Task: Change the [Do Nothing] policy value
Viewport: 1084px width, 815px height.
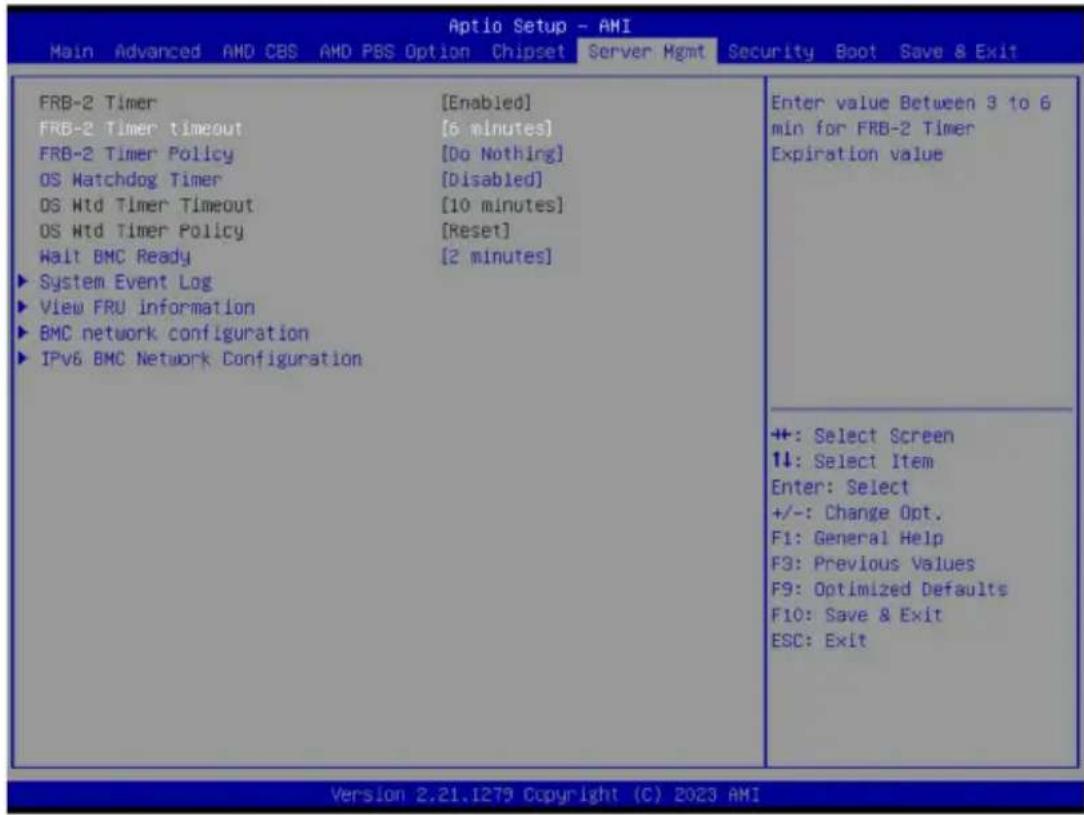Action: pyautogui.click(x=503, y=154)
